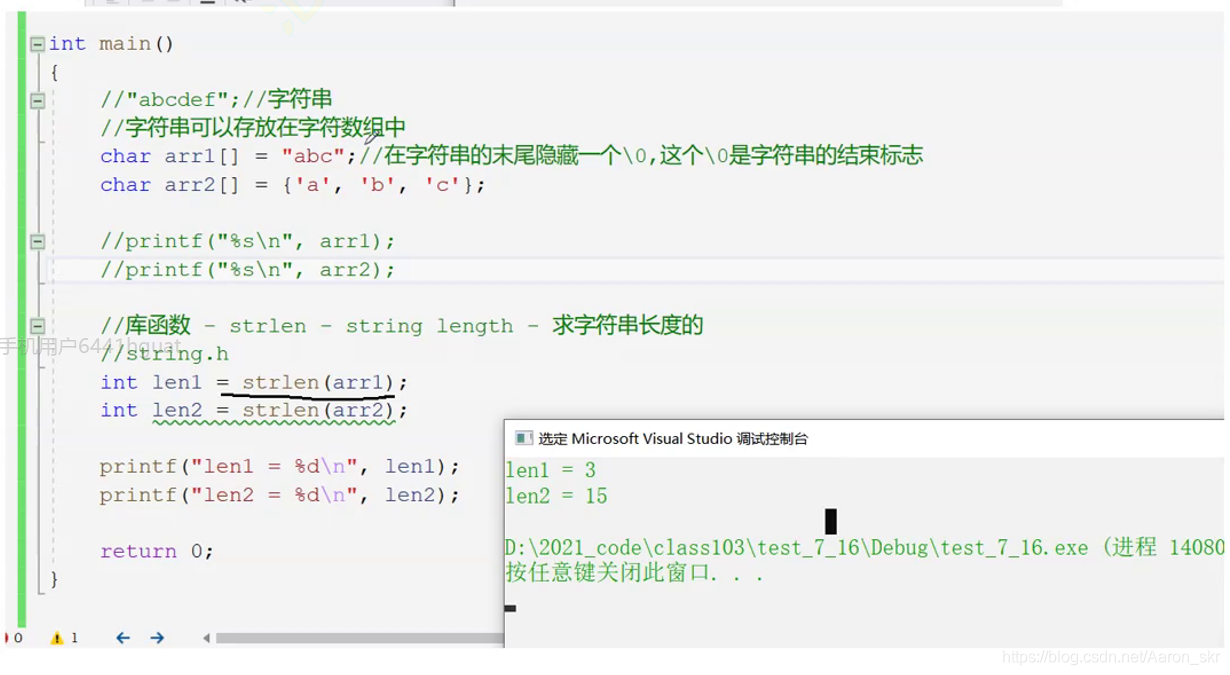Click the 求字符串长度的 comment text
Screen dimensions: 1230x675
(628, 326)
